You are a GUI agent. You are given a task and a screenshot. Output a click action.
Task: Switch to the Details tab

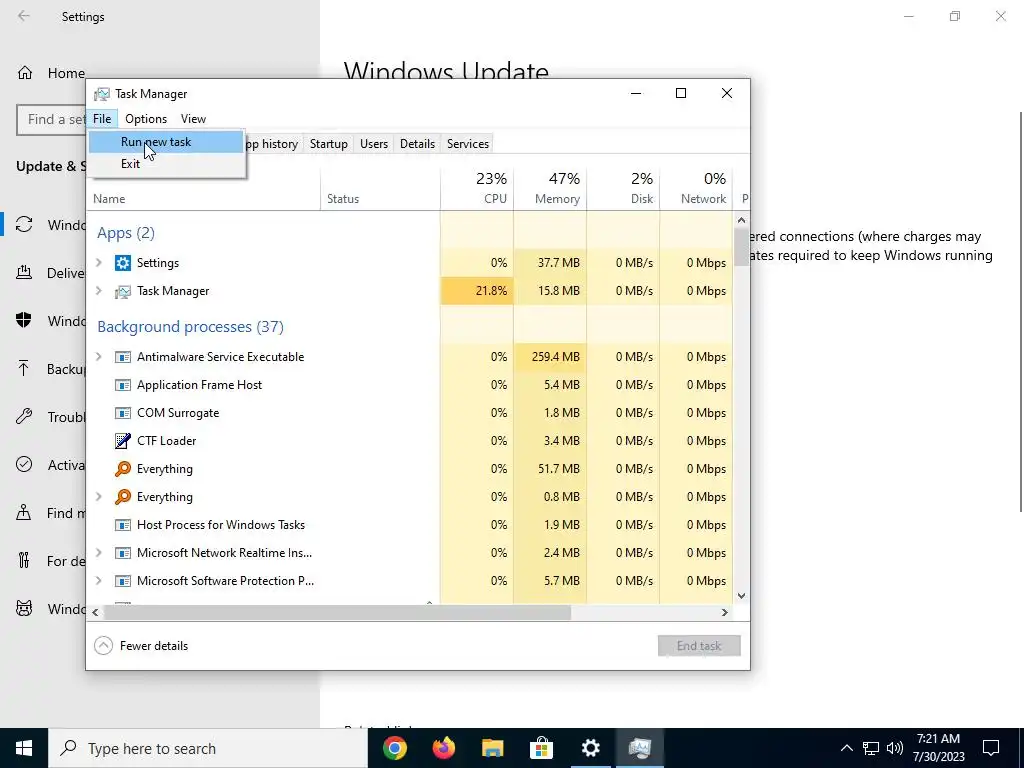coord(417,144)
